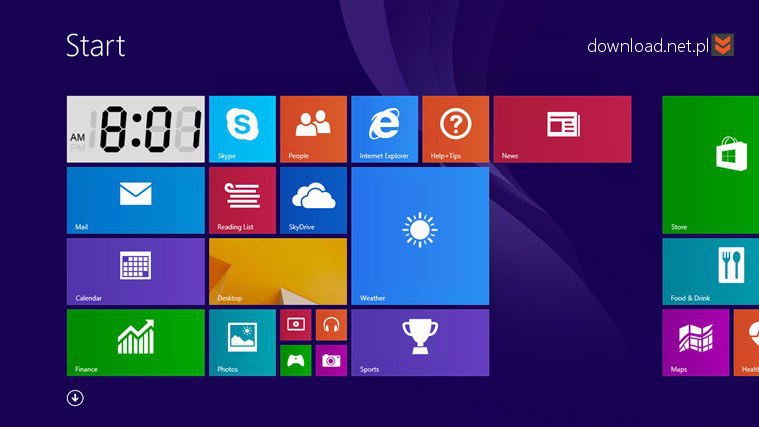Image resolution: width=759 pixels, height=427 pixels.
Task: Open the News tile
Action: [x=562, y=129]
